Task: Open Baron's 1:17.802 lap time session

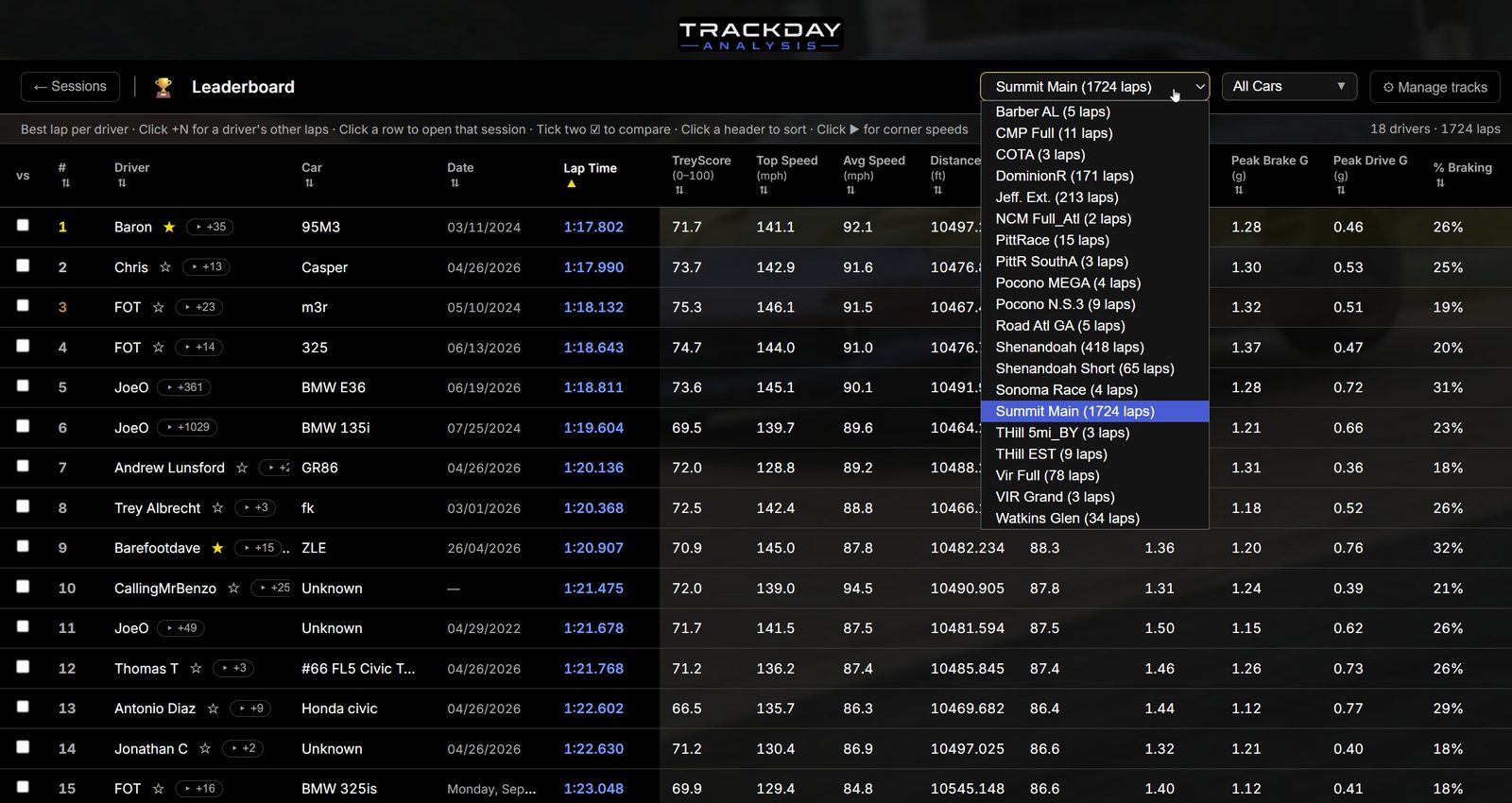Action: coord(593,227)
